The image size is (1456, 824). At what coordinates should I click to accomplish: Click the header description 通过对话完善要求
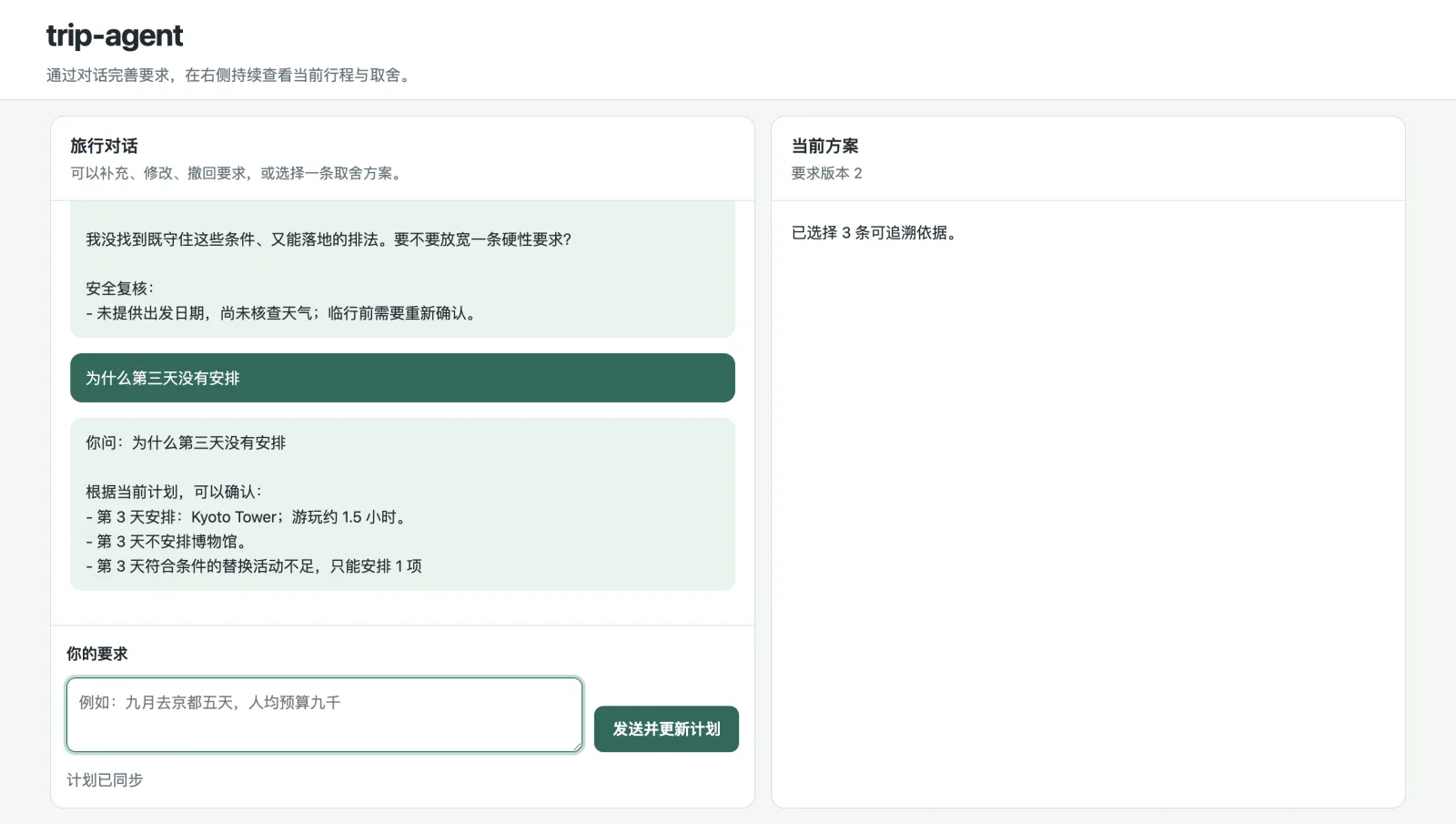pos(229,76)
